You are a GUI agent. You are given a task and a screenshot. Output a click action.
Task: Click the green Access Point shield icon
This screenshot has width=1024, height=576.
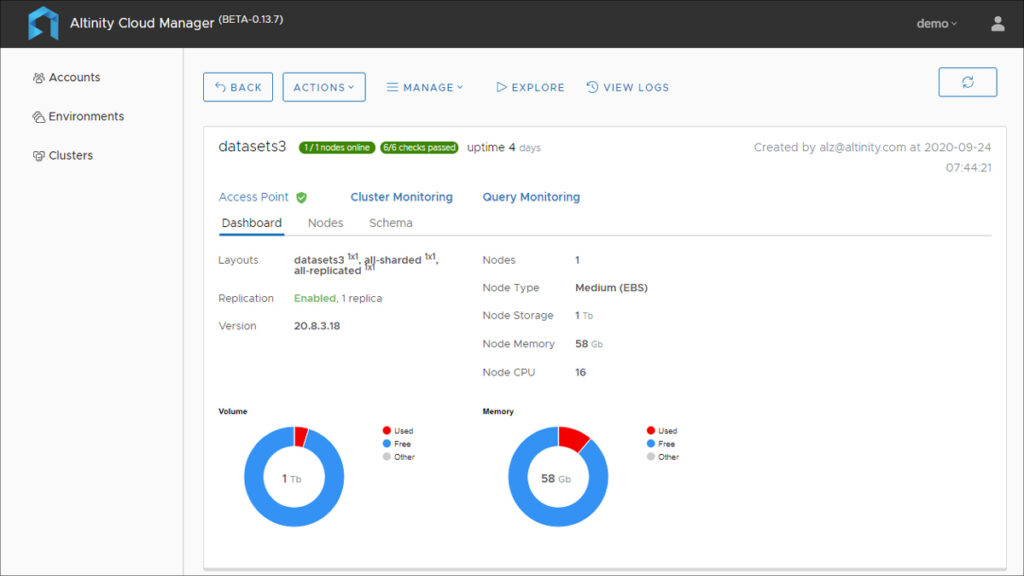pyautogui.click(x=301, y=197)
